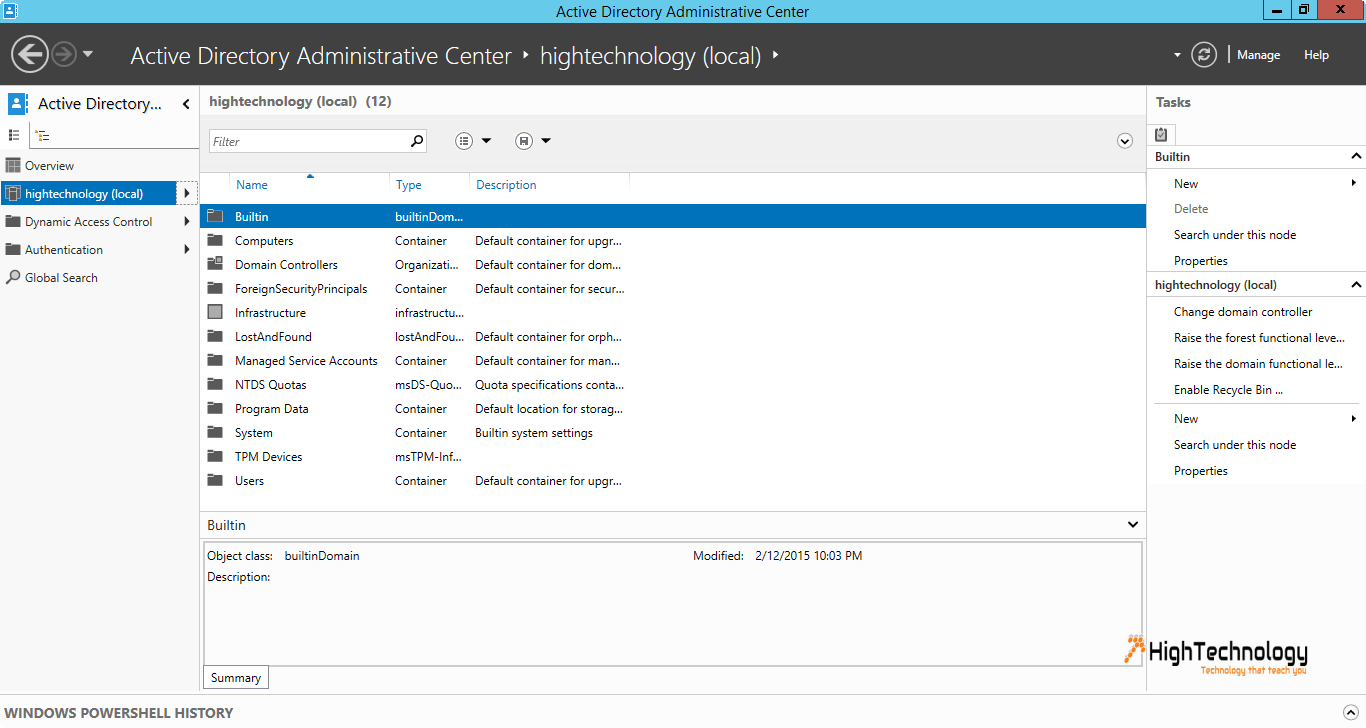Viewport: 1366px width, 728px height.
Task: Expand the Dynamic Access Control node arrow
Action: pos(187,222)
